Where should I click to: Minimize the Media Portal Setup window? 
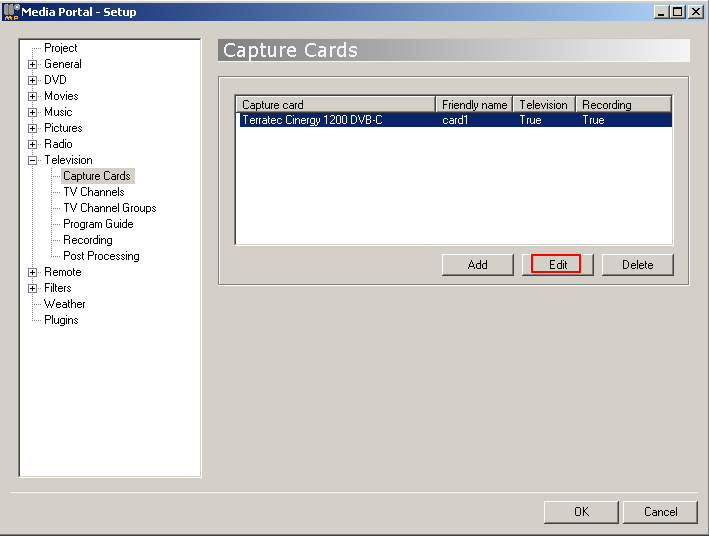[662, 12]
